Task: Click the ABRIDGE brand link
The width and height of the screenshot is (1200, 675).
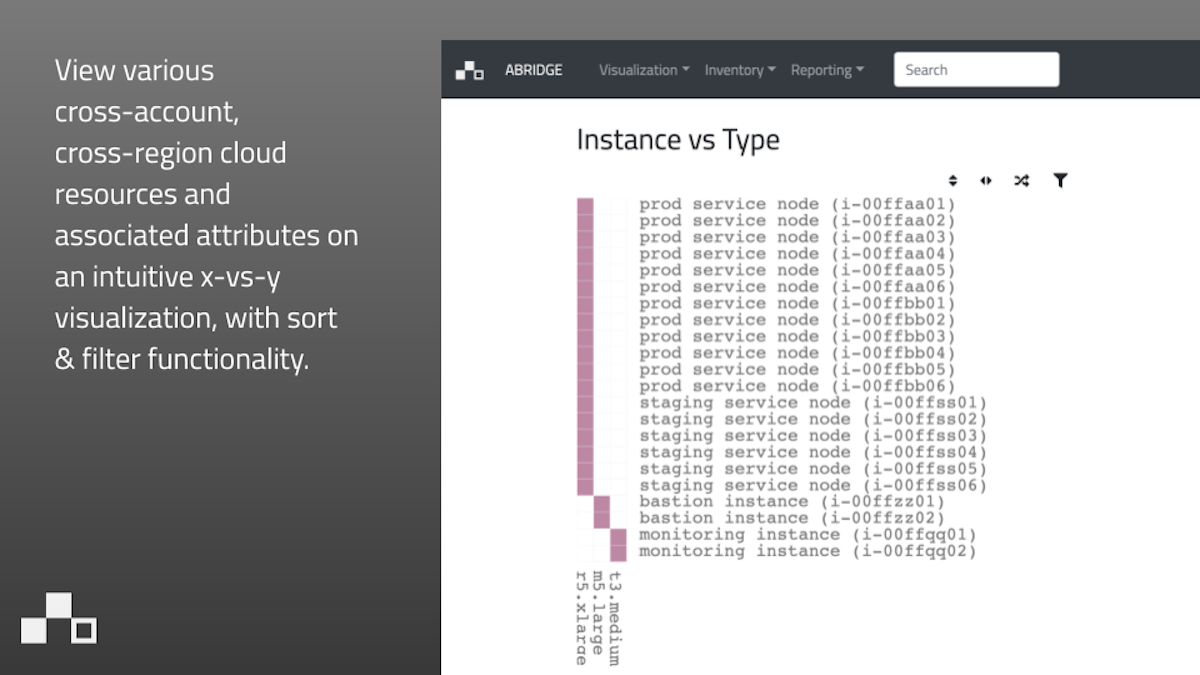Action: click(534, 70)
